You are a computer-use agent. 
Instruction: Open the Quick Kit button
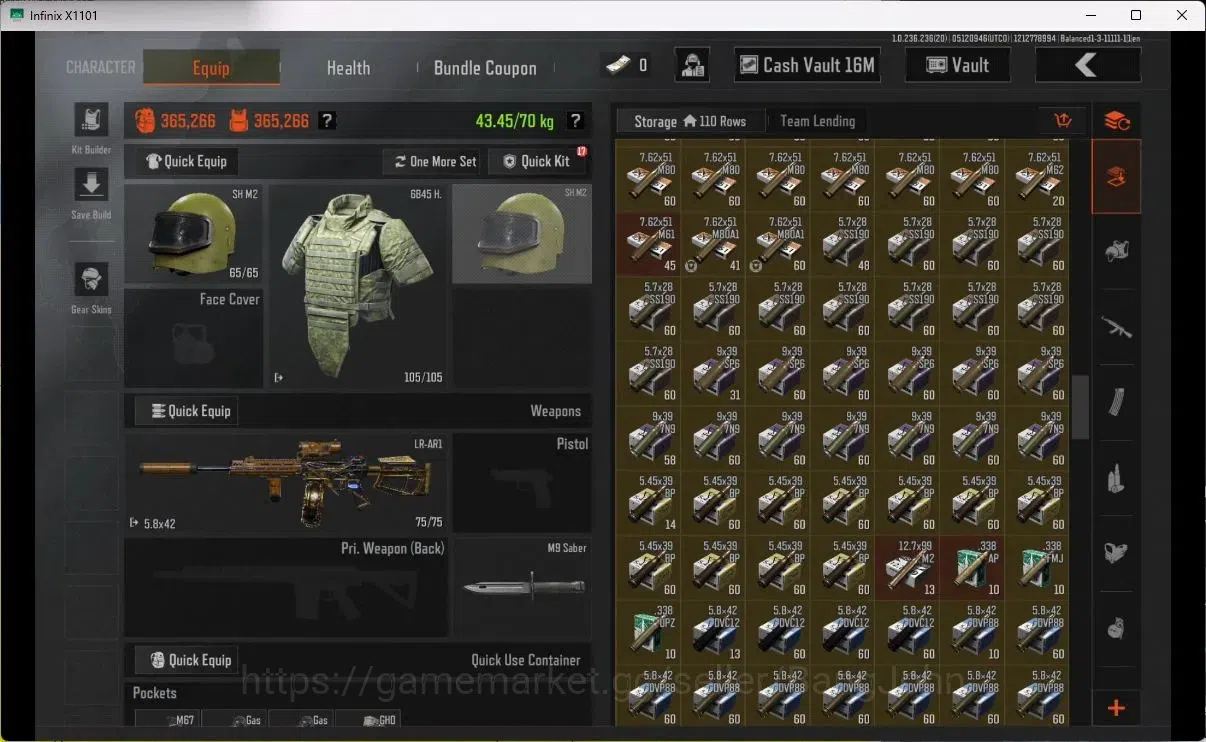(x=536, y=161)
